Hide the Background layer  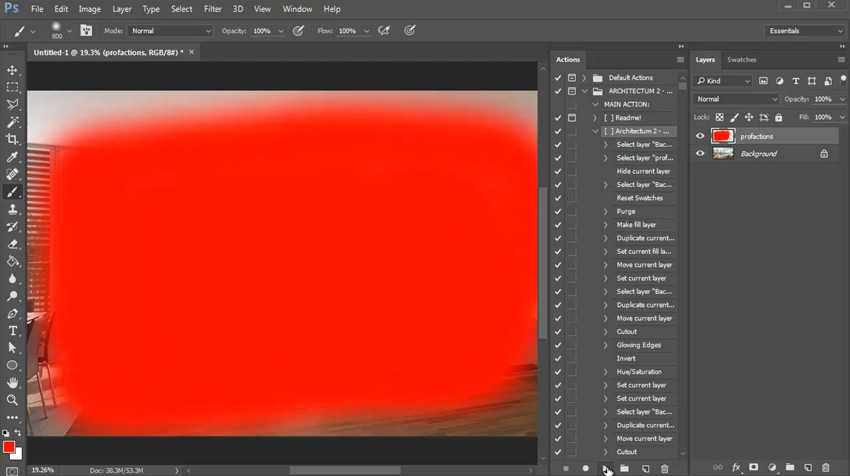point(700,153)
